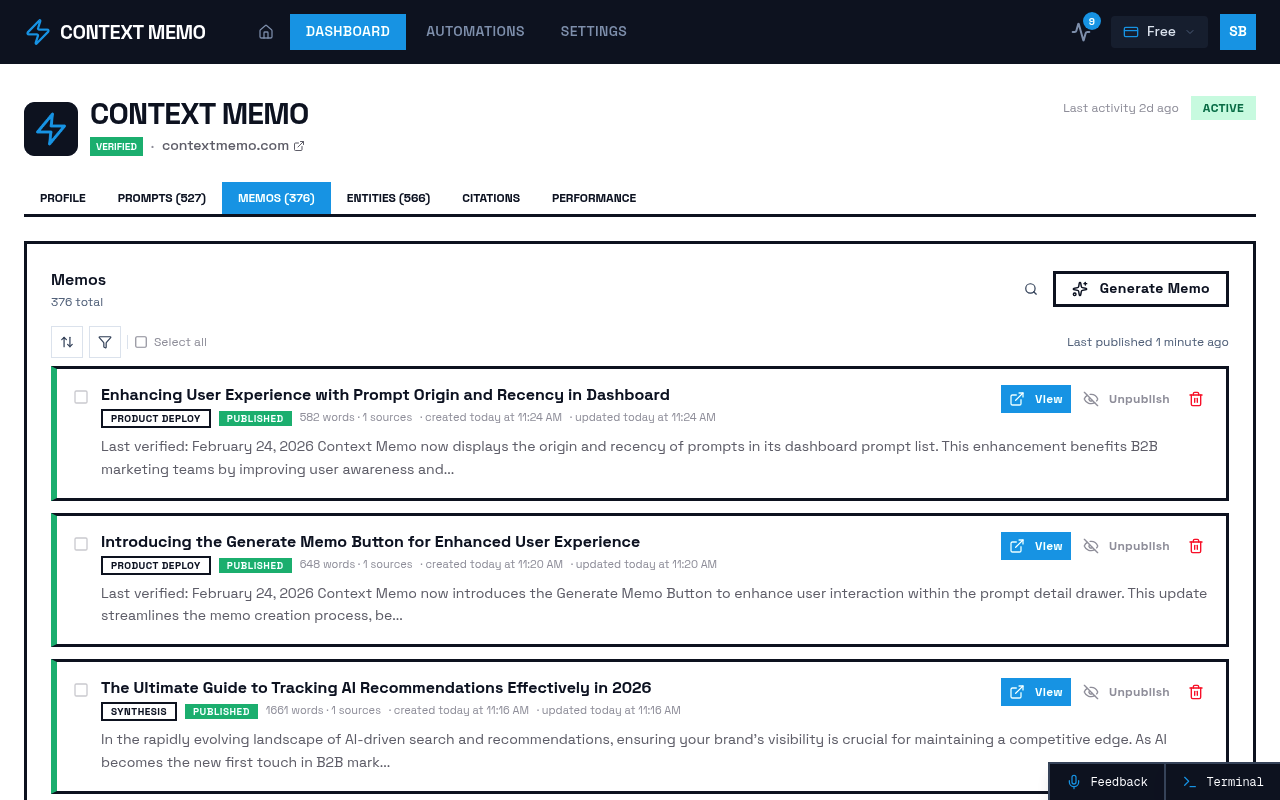Screen dimensions: 1280x800
Task: Switch to the Entities (566) tab
Action: pos(389,197)
